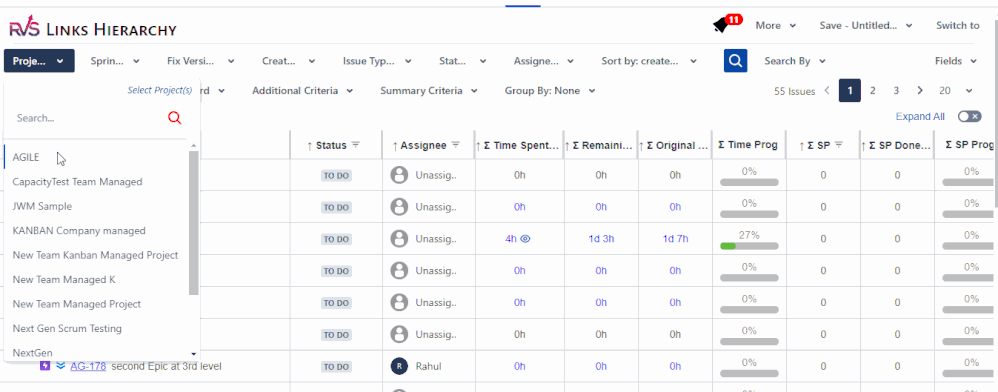Click in the project Search input field

pos(89,118)
